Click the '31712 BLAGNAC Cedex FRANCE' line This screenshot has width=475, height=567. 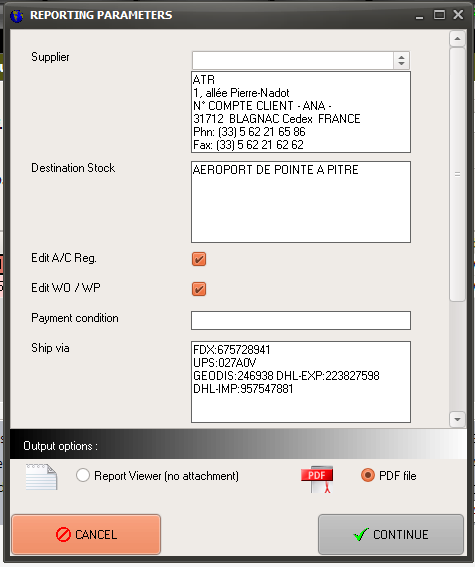[x=277, y=119]
